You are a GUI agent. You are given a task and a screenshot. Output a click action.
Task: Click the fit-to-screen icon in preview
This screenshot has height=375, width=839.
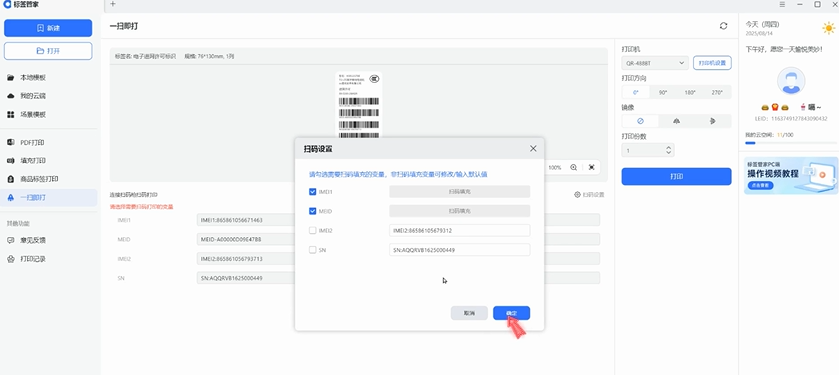[591, 167]
